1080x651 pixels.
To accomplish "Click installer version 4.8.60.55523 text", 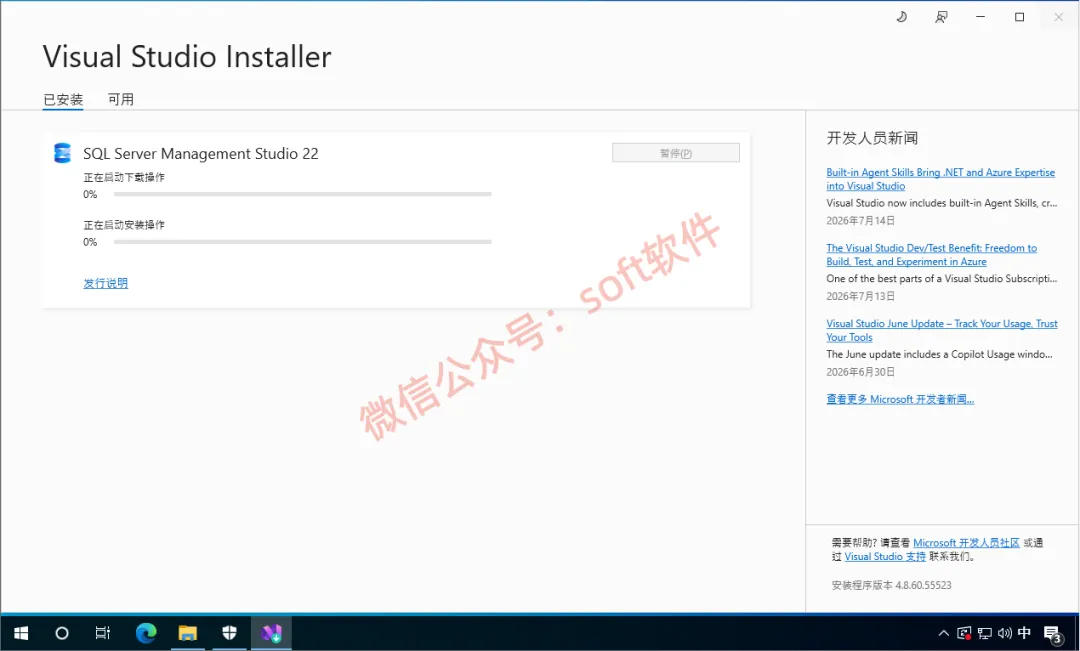I will click(x=891, y=586).
